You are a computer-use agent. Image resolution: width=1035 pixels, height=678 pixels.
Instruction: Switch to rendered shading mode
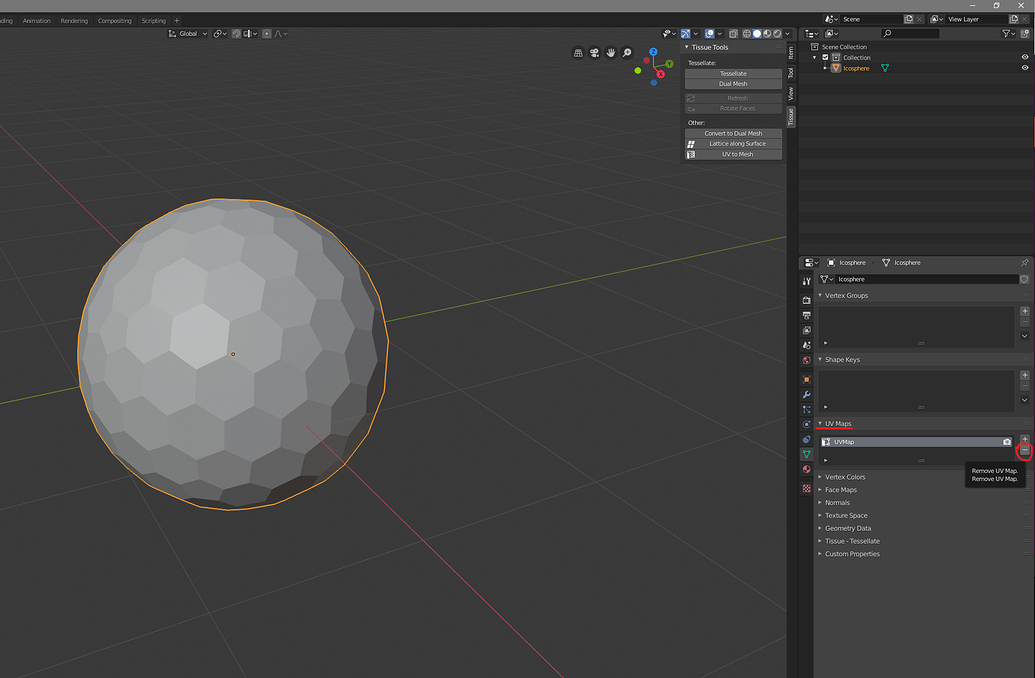(x=778, y=34)
